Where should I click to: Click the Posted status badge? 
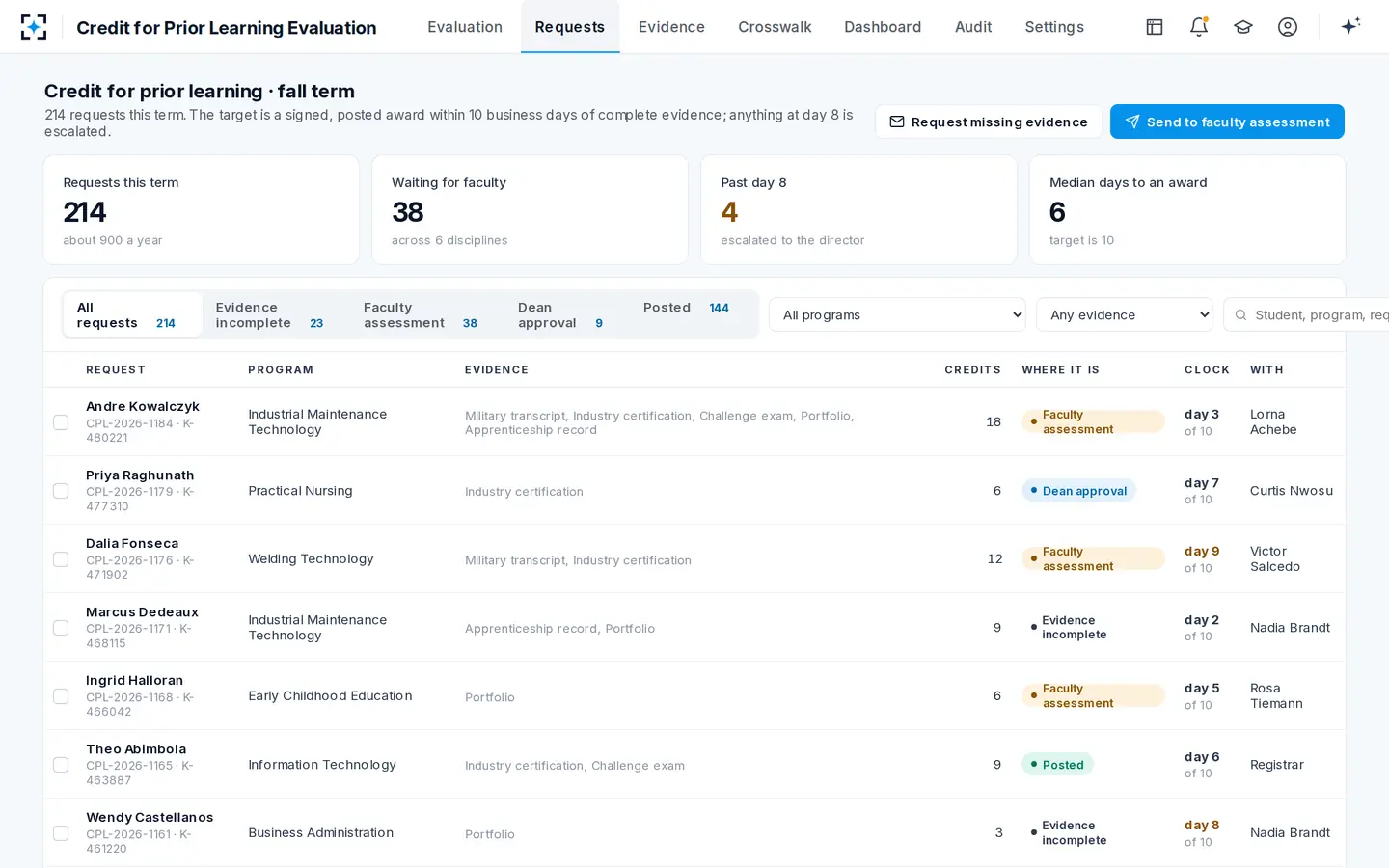pyautogui.click(x=1057, y=765)
